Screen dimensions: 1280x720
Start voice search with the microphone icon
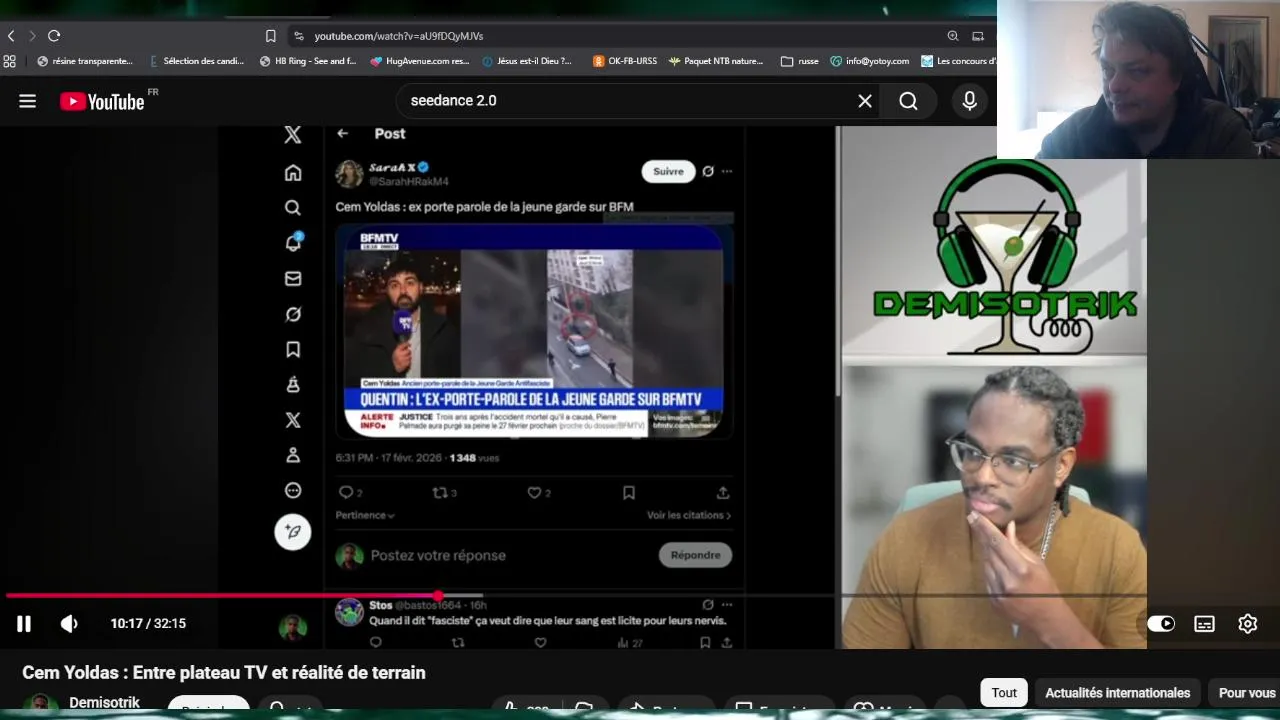pos(969,101)
